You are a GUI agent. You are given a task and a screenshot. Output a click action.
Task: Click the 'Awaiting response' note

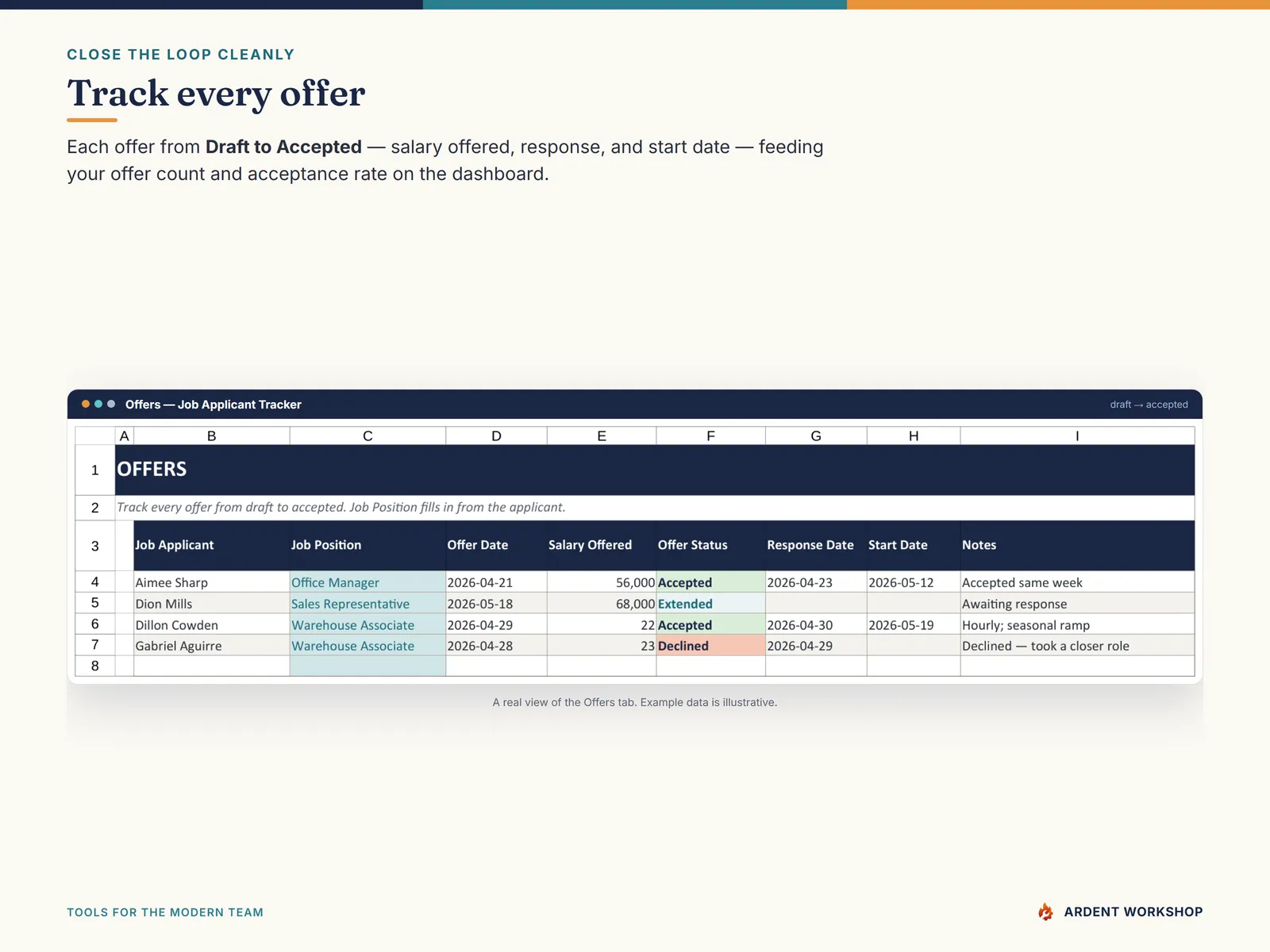click(1077, 603)
